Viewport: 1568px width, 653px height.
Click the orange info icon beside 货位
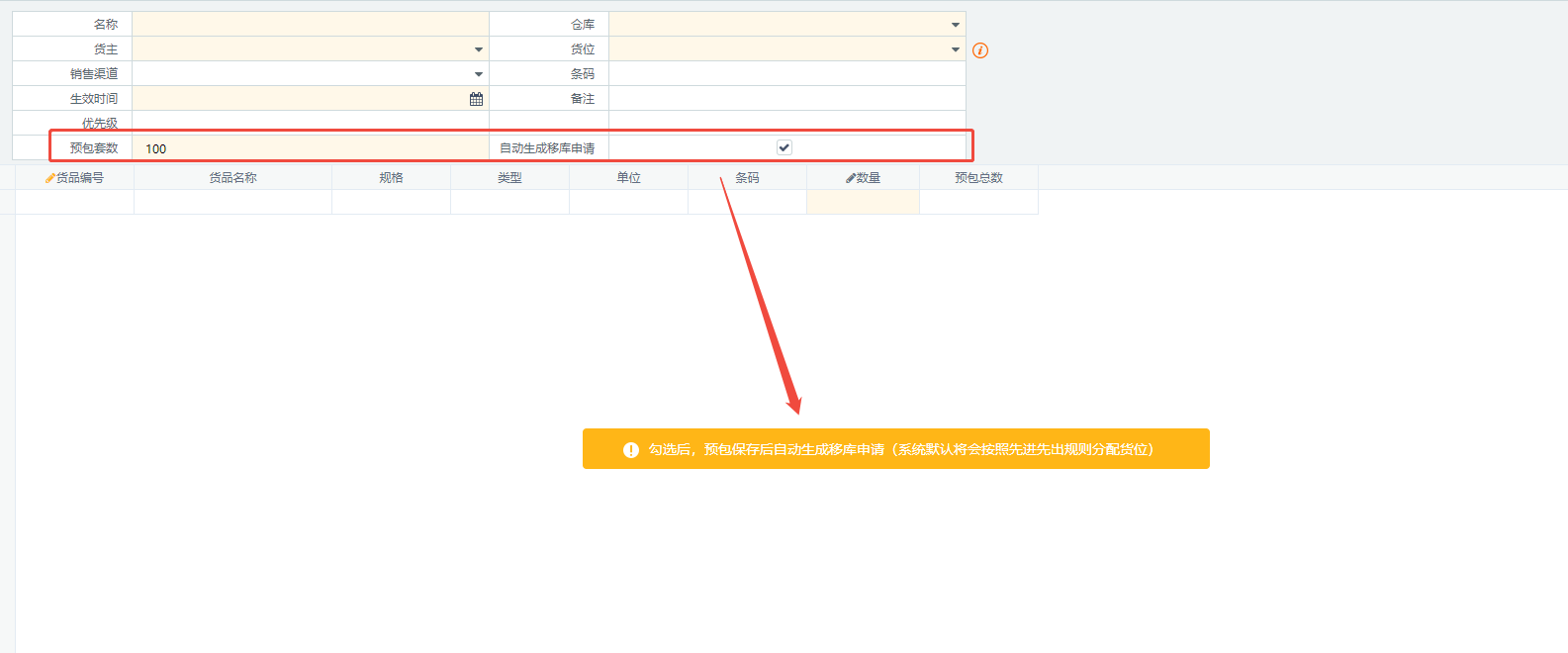click(x=980, y=50)
